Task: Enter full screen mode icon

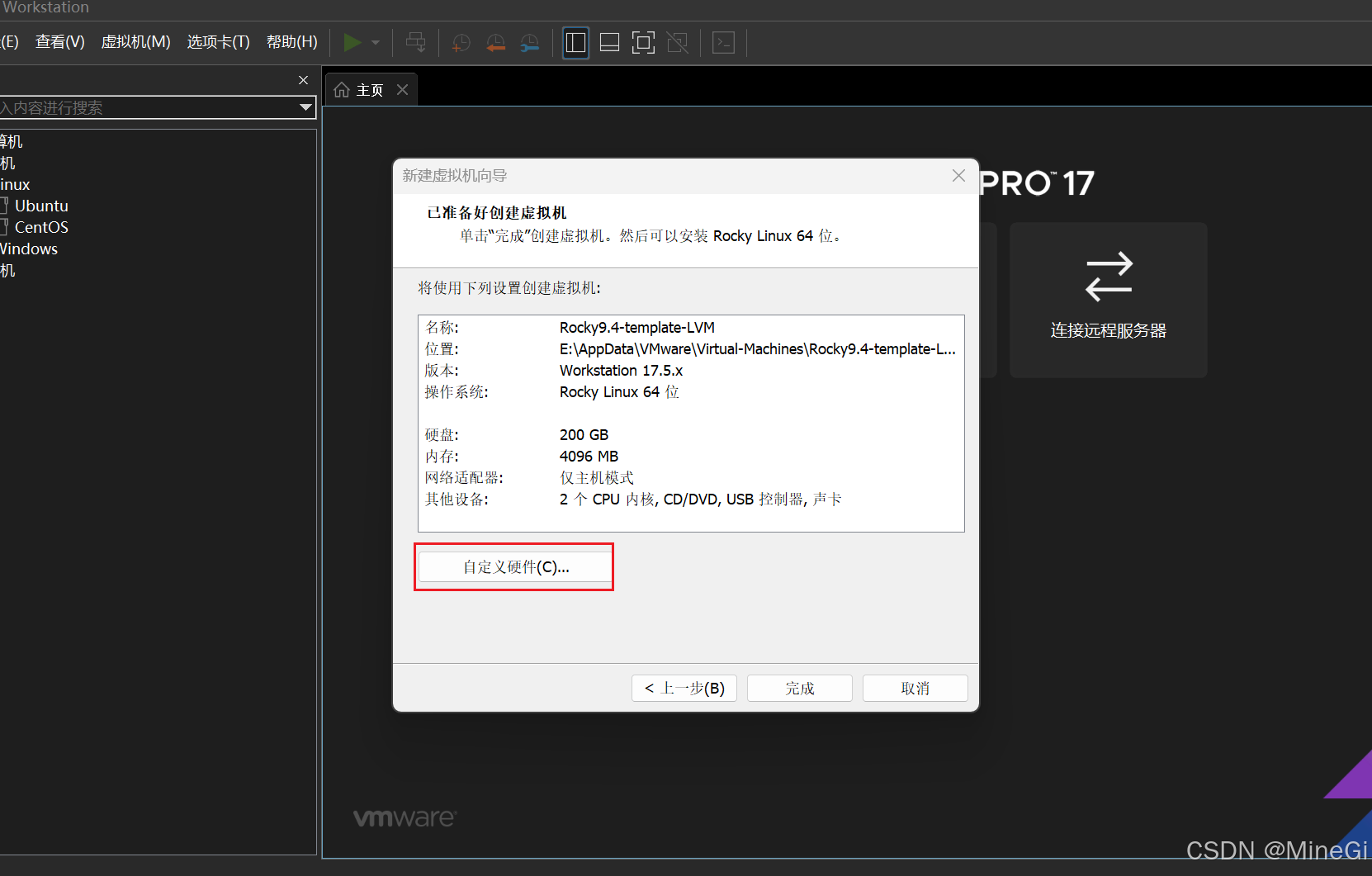Action: coord(643,43)
